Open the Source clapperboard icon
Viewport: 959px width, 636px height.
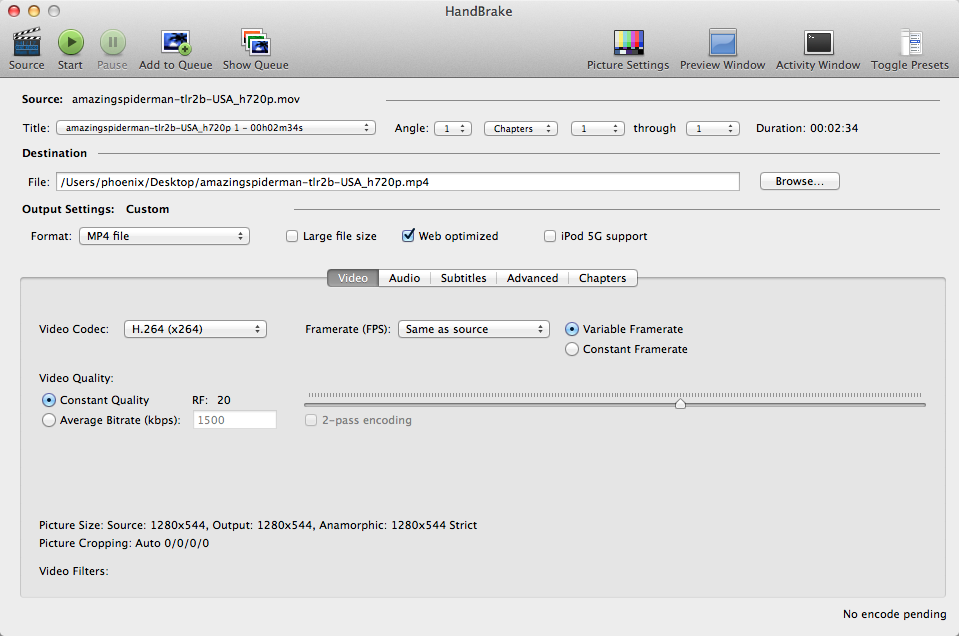[26, 43]
